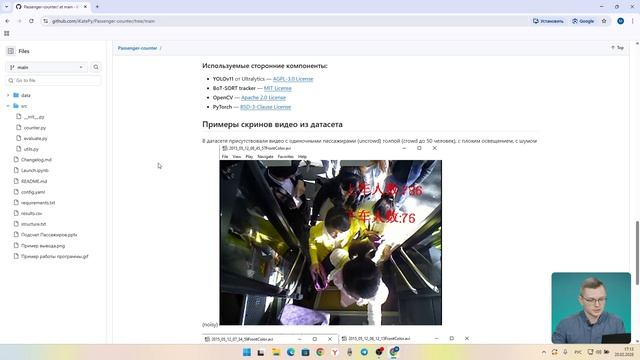Open the apps grid shortcut
Image resolution: width=640 pixels, height=360 pixels.
7,33
